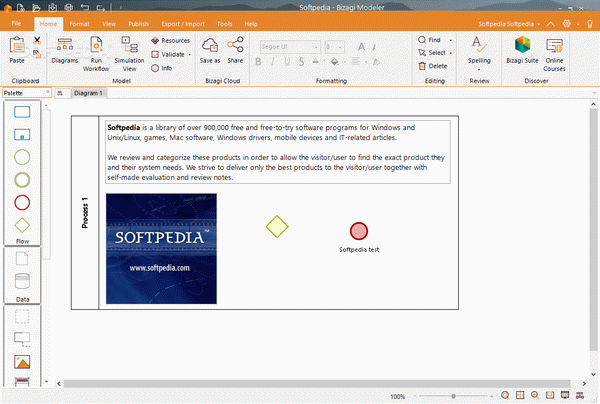Open the font color picker
Image resolution: width=600 pixels, height=404 pixels.
[x=316, y=62]
